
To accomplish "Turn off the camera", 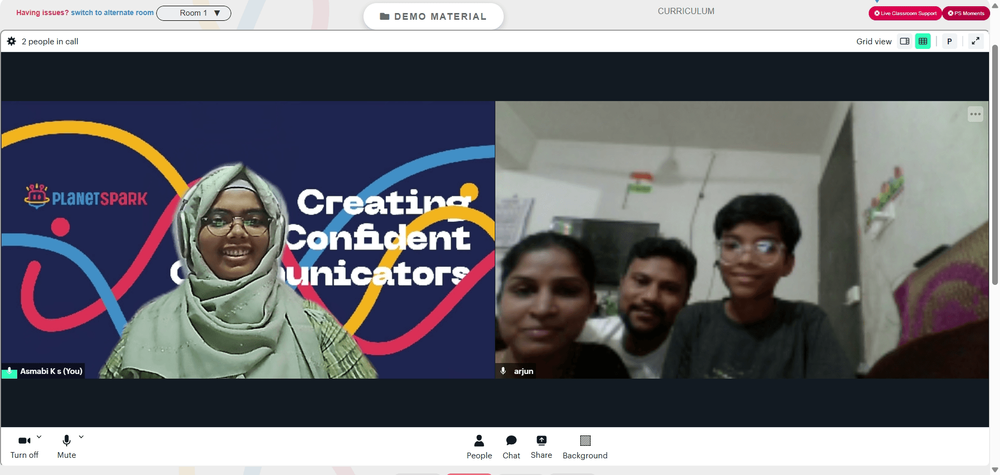I will tap(24, 446).
